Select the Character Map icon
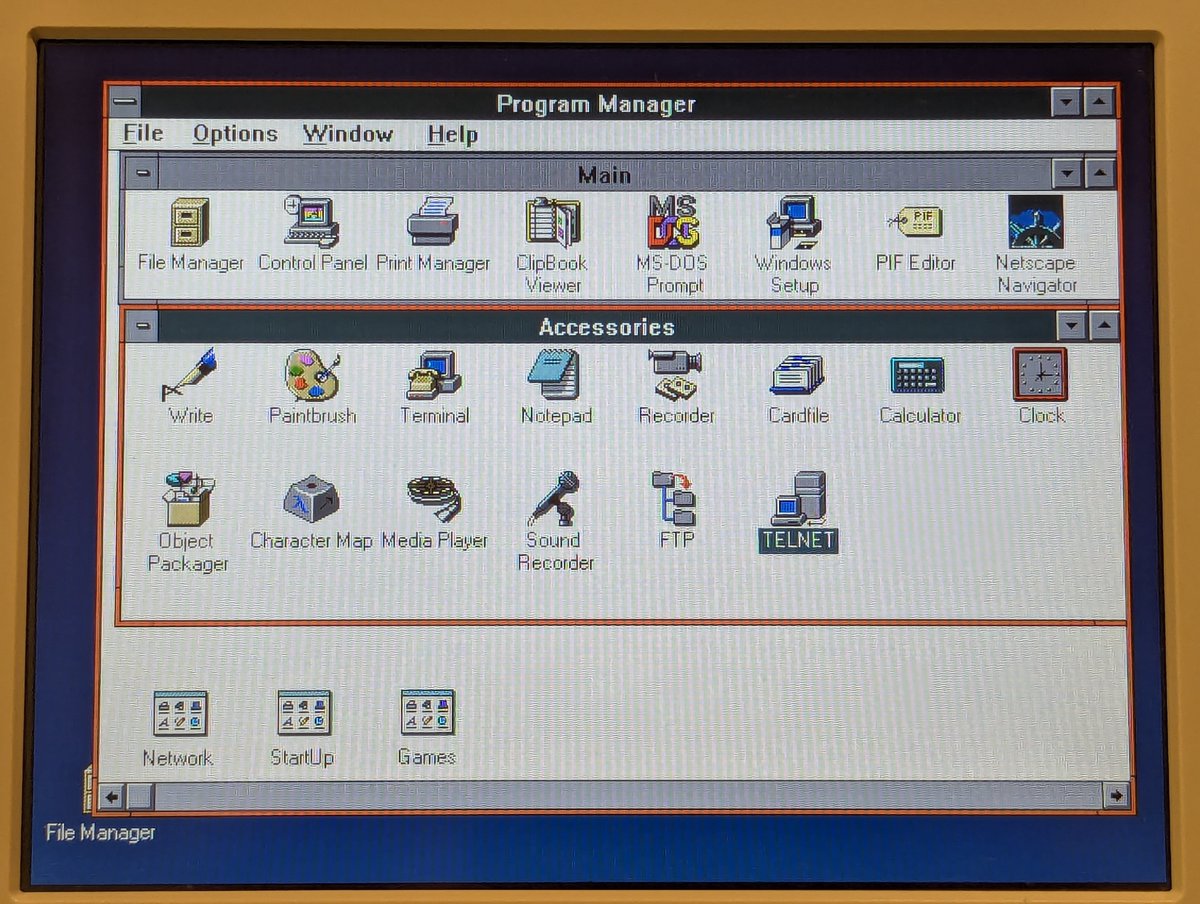This screenshot has width=1200, height=904. coord(311,499)
